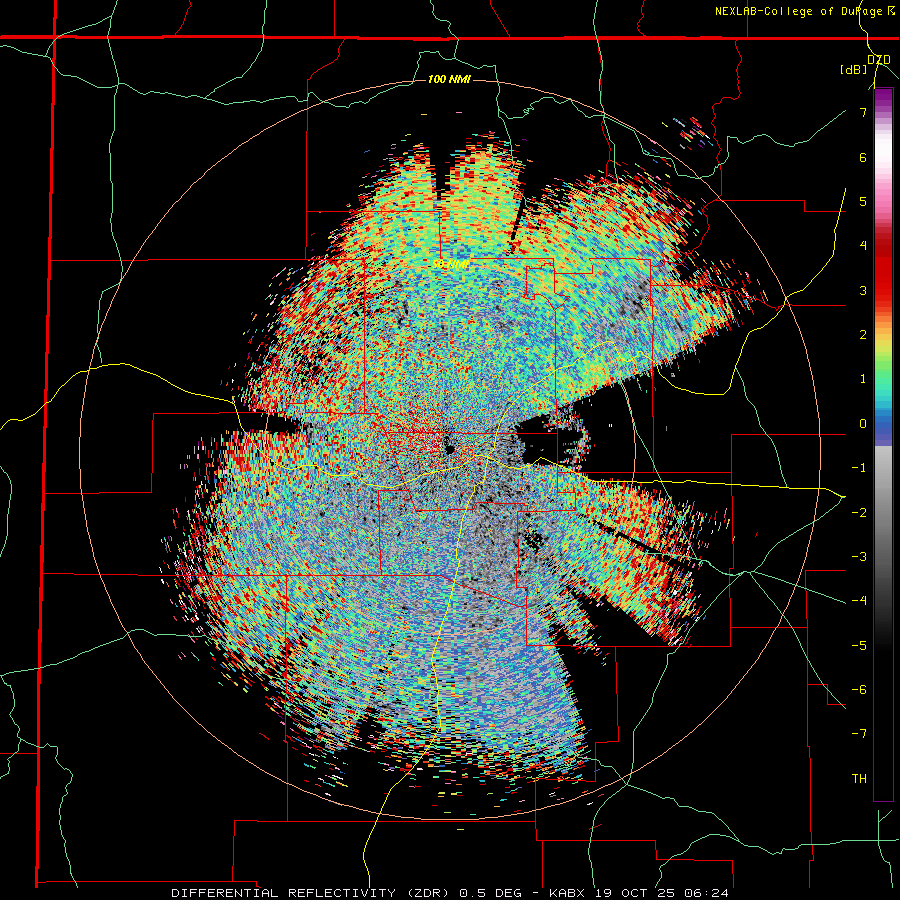Click the "TH" legend label
This screenshot has height=900, width=900.
point(859,779)
